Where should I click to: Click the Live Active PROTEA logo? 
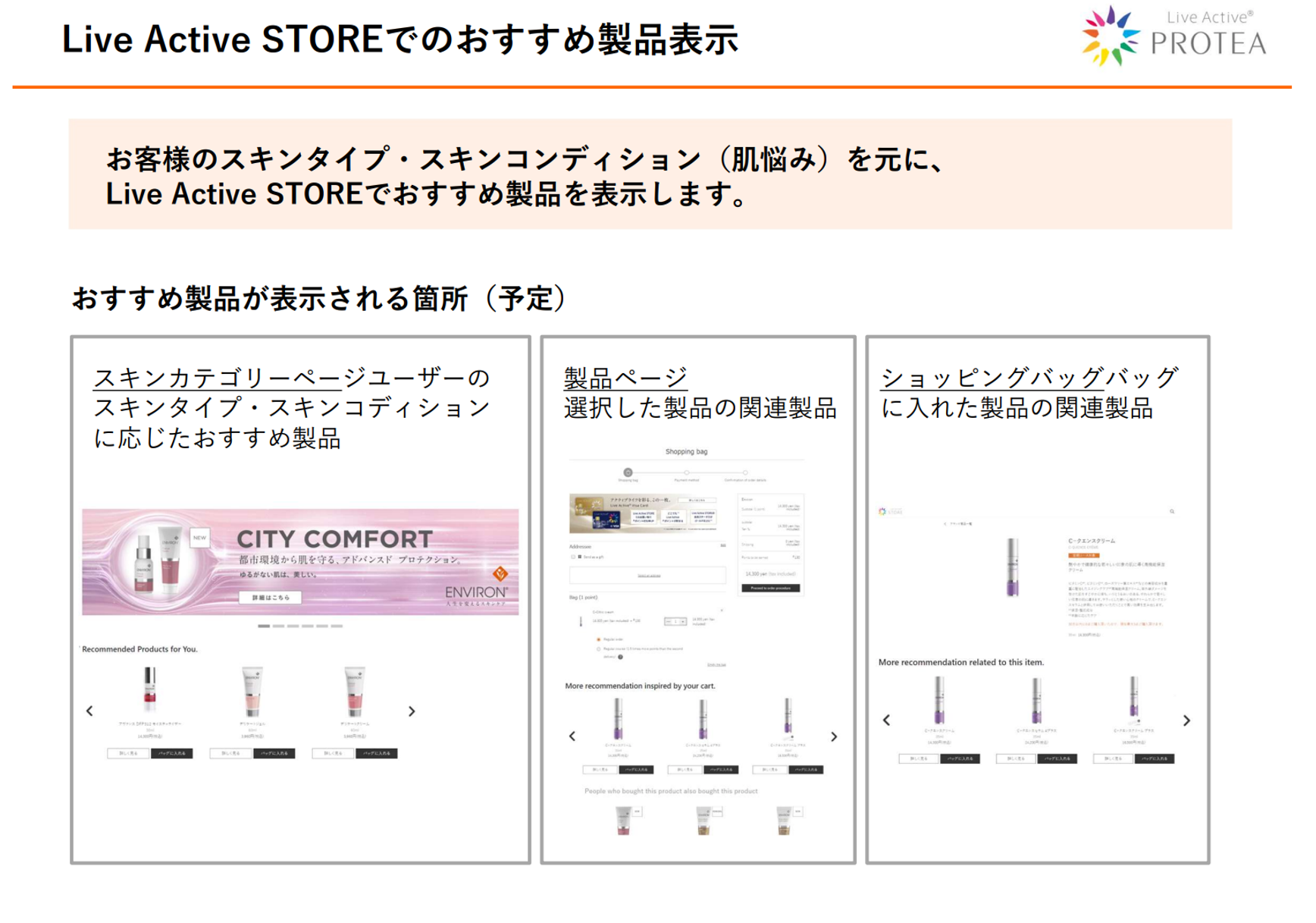point(1174,37)
